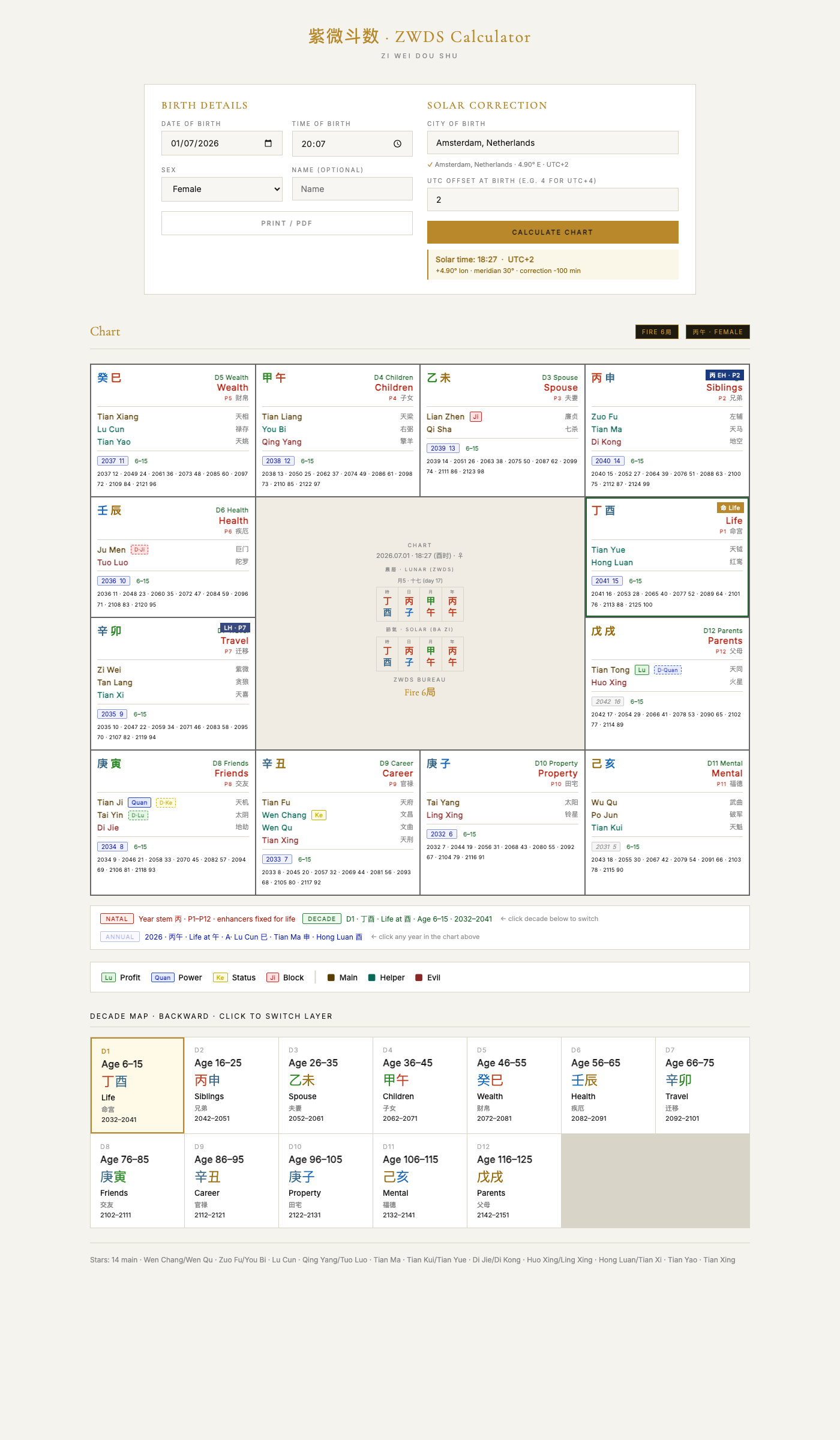Switch to D6 decade Age 56–65

tap(608, 1085)
